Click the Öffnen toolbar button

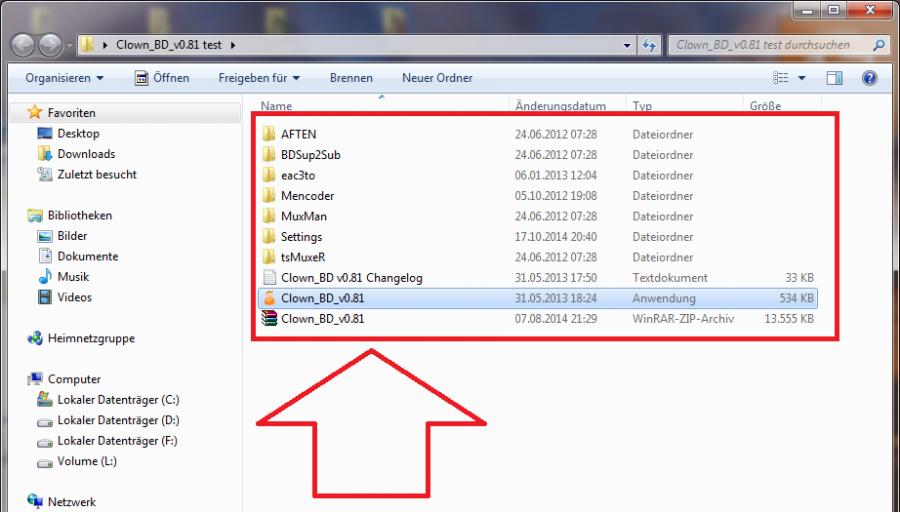coord(162,78)
